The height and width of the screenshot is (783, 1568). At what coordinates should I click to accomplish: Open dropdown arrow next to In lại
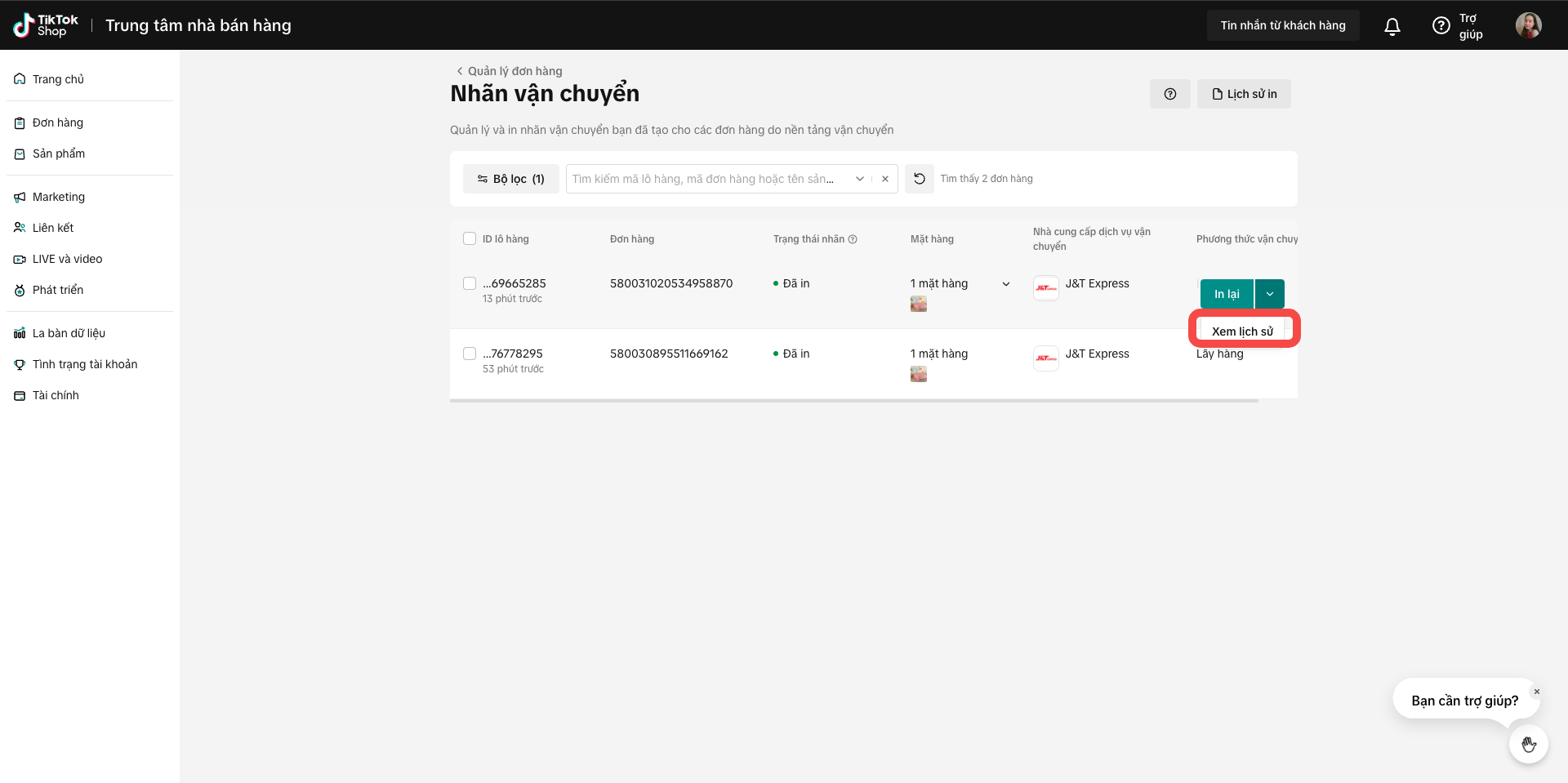coord(1270,294)
